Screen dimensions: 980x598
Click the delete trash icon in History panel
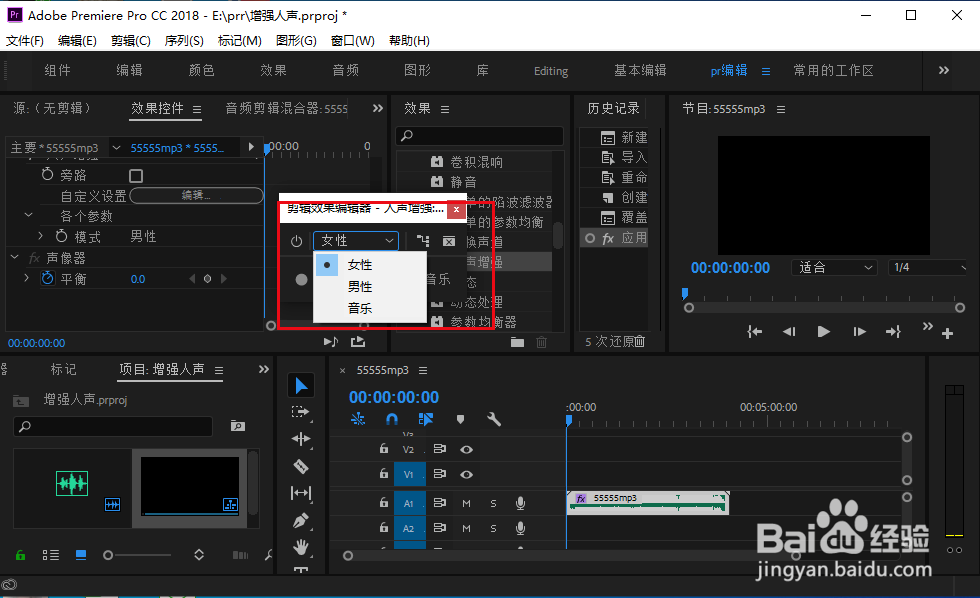pos(640,342)
